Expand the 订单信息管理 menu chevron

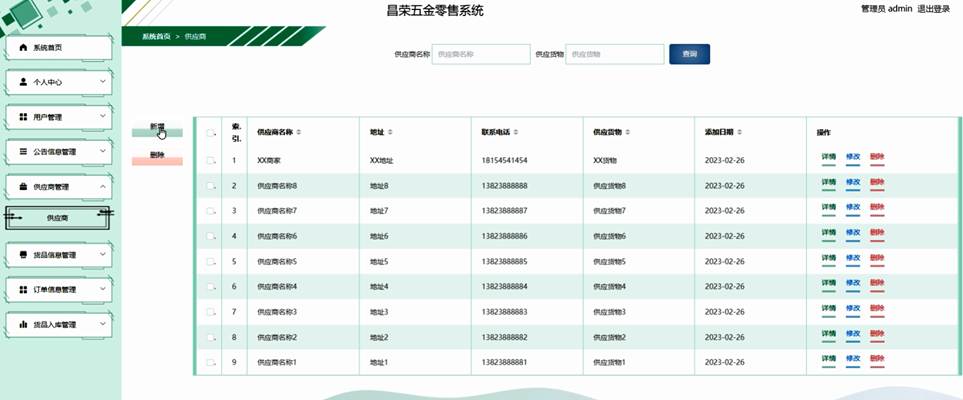103,289
